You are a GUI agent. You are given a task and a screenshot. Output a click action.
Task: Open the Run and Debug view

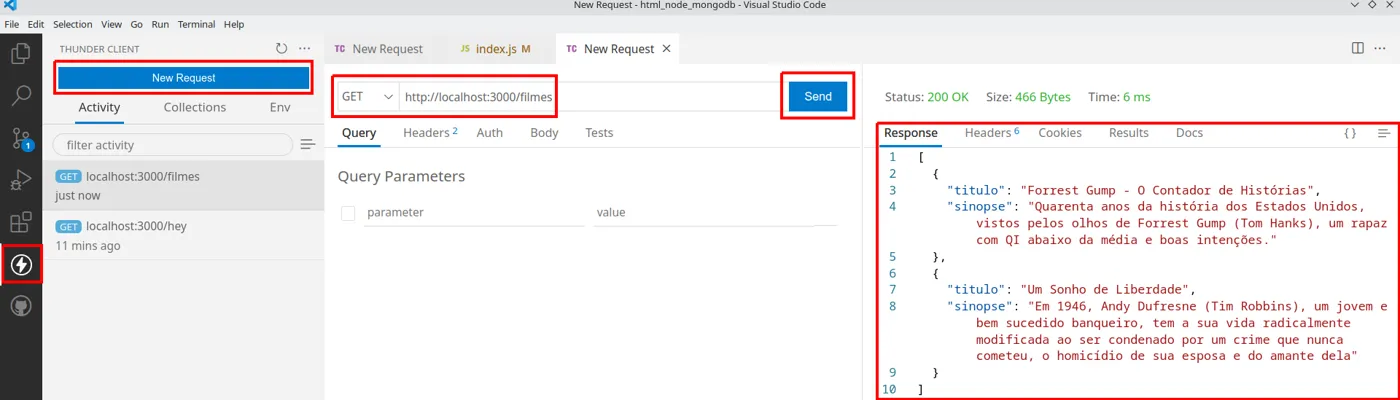tap(20, 181)
